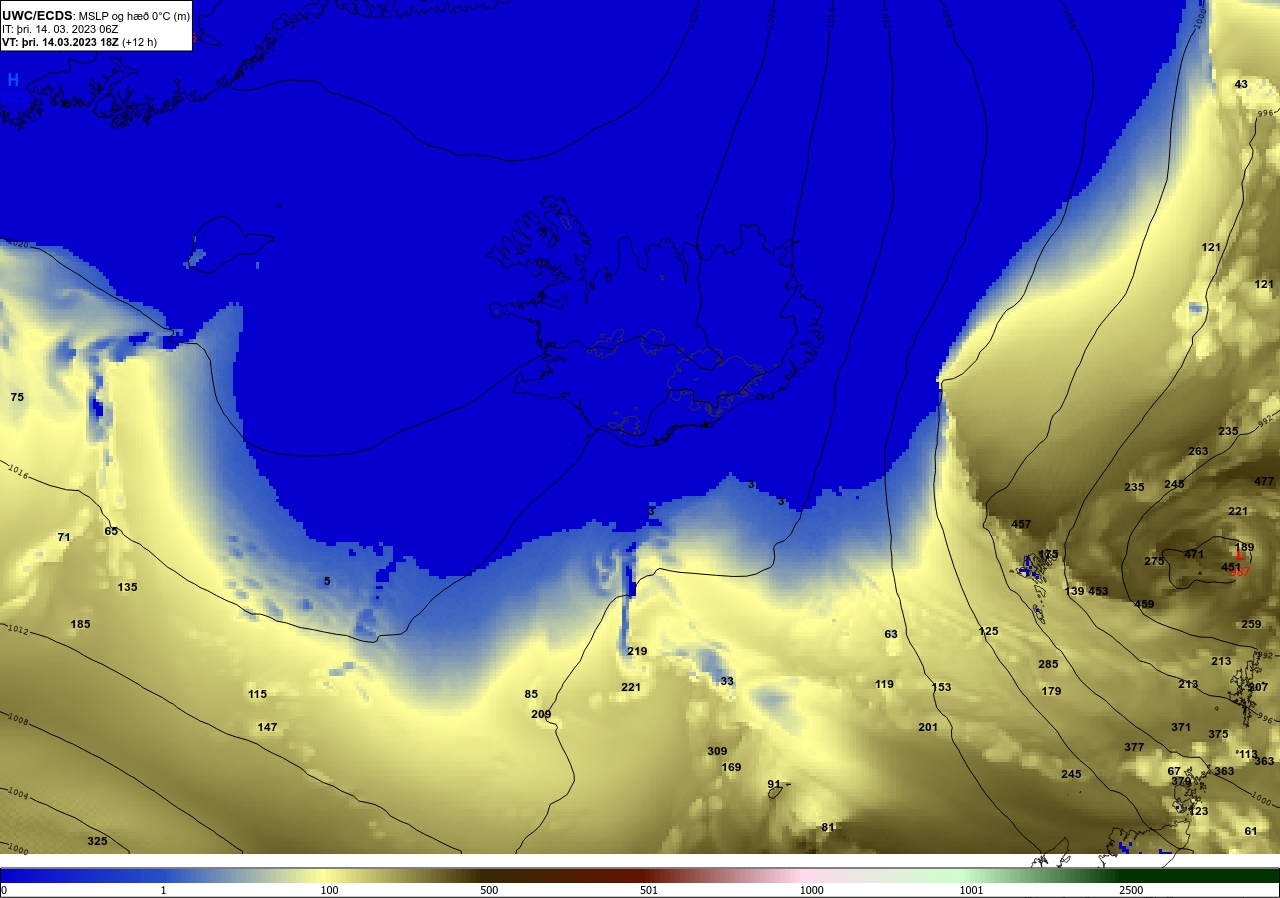Click the height value 185
1280x898 pixels.
coord(80,624)
